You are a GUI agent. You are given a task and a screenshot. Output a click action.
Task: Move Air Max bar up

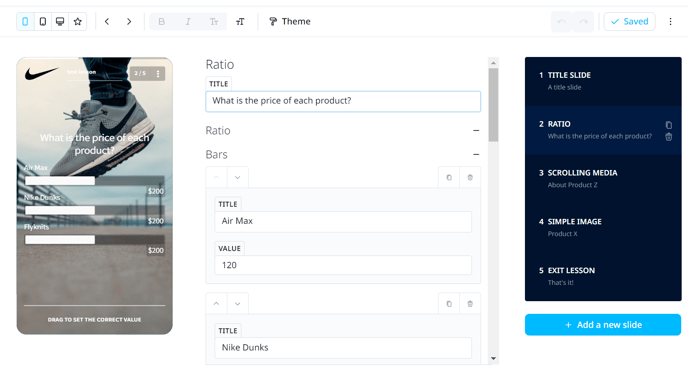[x=216, y=177]
